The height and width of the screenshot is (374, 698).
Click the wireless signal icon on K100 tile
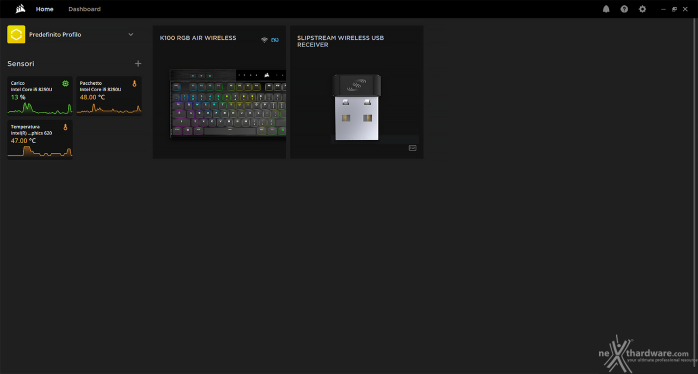click(x=264, y=40)
